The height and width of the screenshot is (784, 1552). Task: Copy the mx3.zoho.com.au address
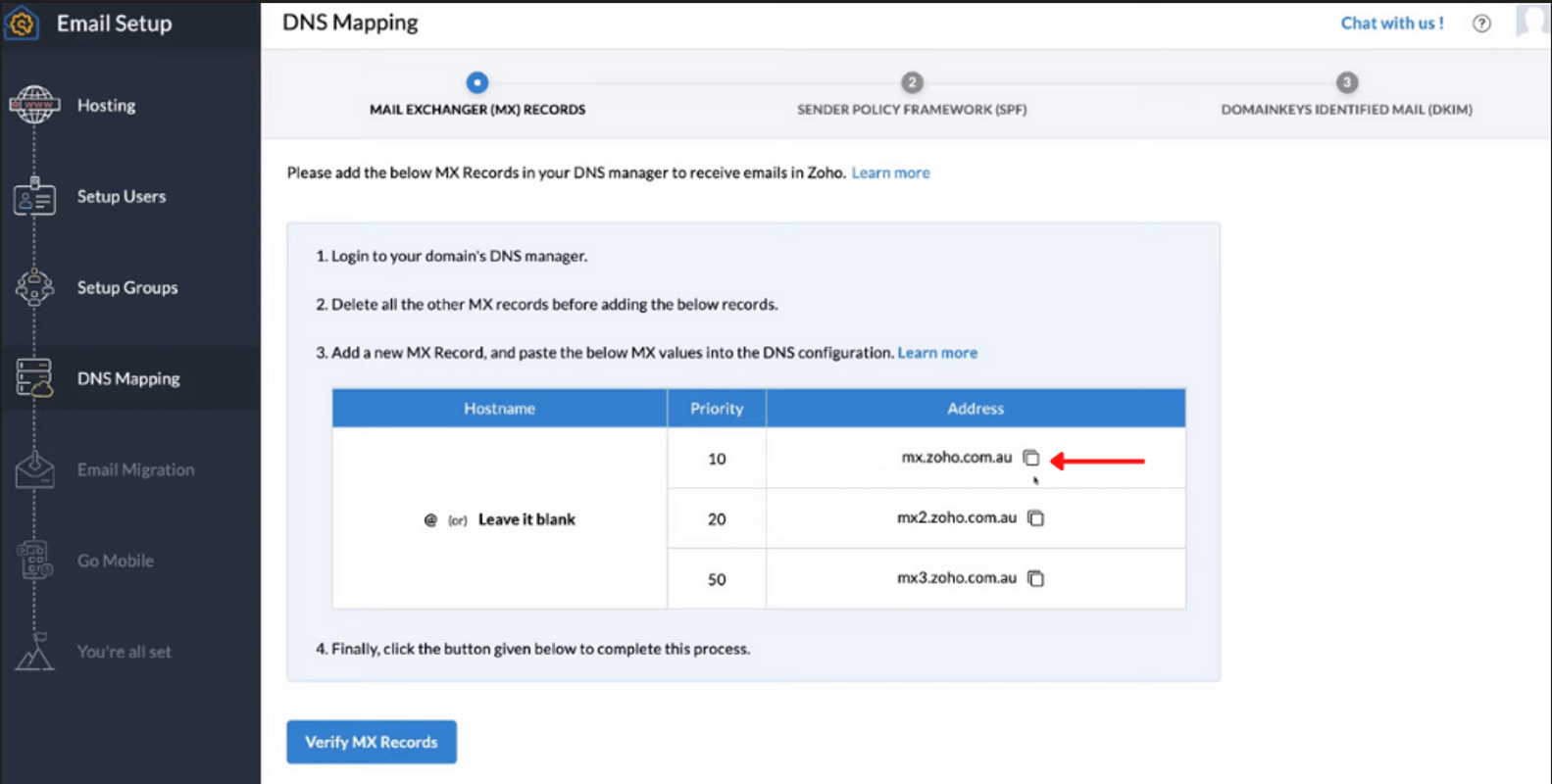(1035, 578)
